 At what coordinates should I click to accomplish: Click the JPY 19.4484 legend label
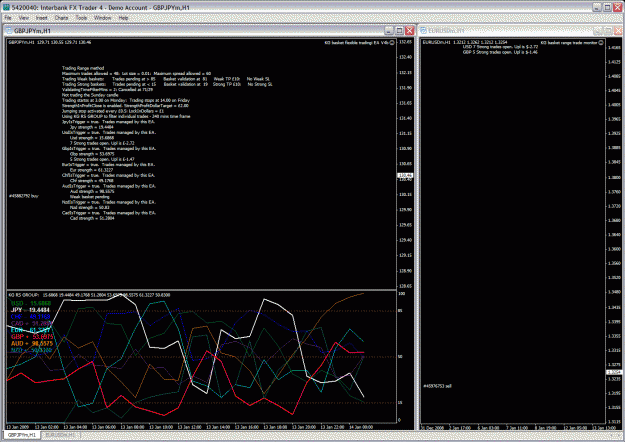tap(30, 310)
